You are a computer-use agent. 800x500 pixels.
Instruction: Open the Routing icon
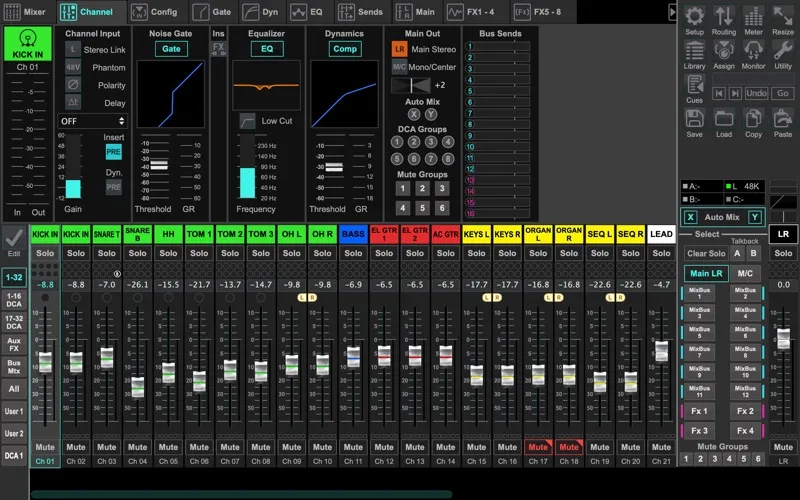pyautogui.click(x=723, y=16)
